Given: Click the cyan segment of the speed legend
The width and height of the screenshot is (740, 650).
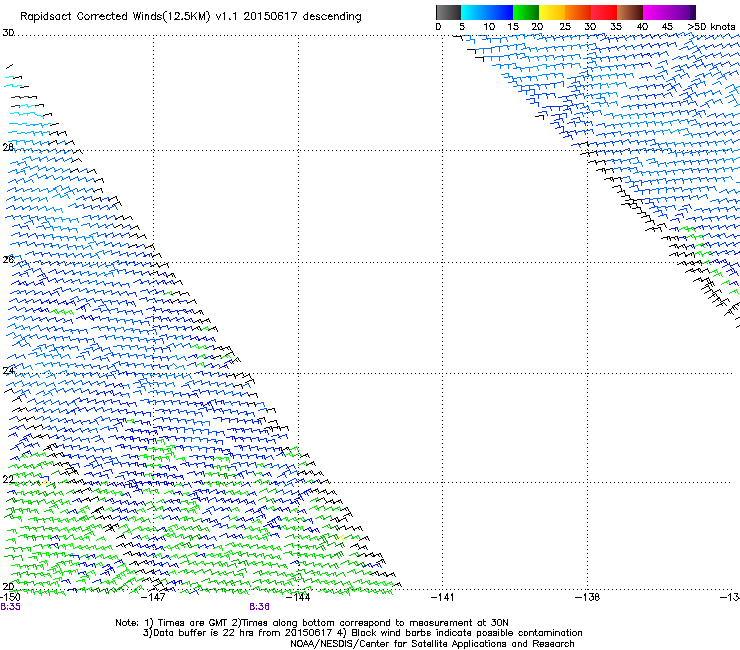Looking at the screenshot, I should tap(474, 12).
